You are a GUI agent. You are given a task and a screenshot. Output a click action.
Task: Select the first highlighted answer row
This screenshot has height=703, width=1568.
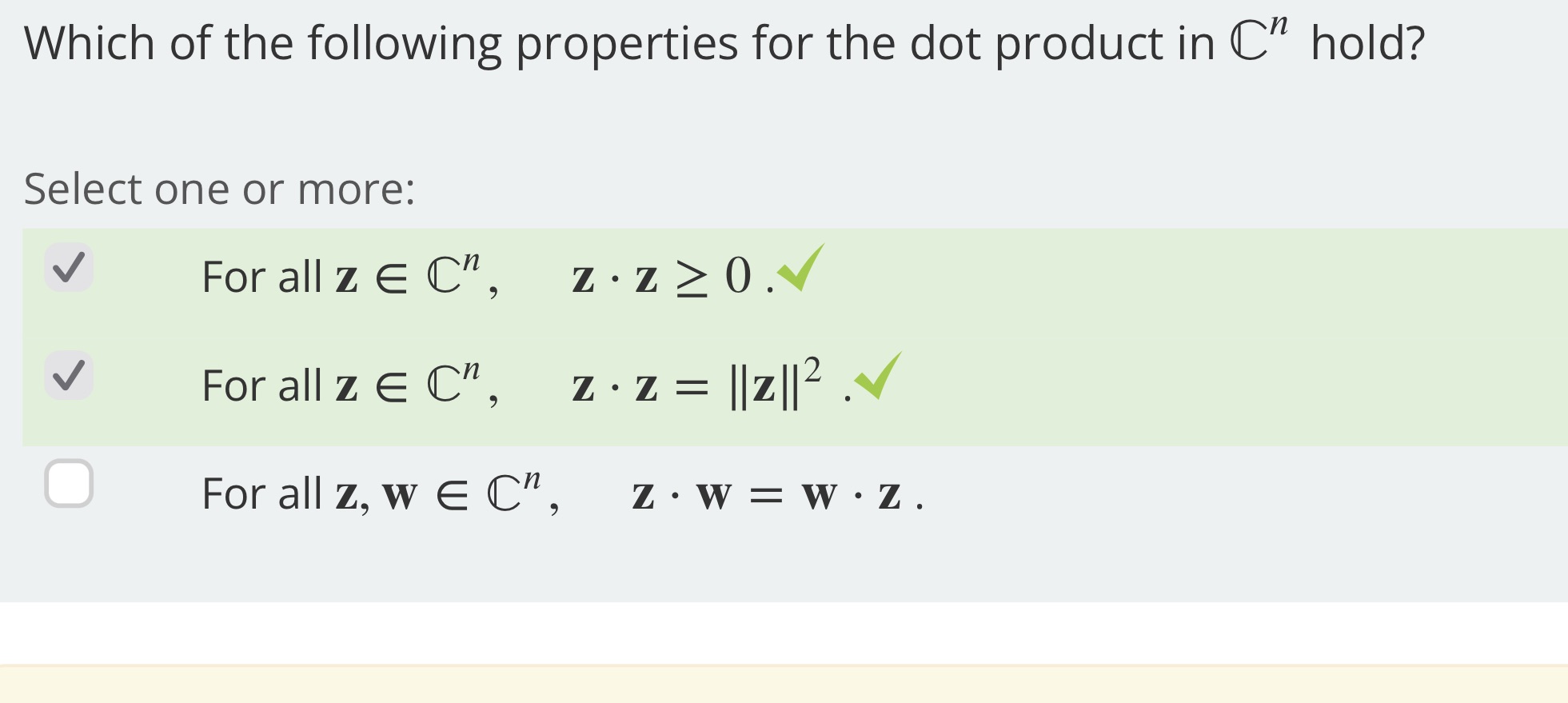coord(480,276)
